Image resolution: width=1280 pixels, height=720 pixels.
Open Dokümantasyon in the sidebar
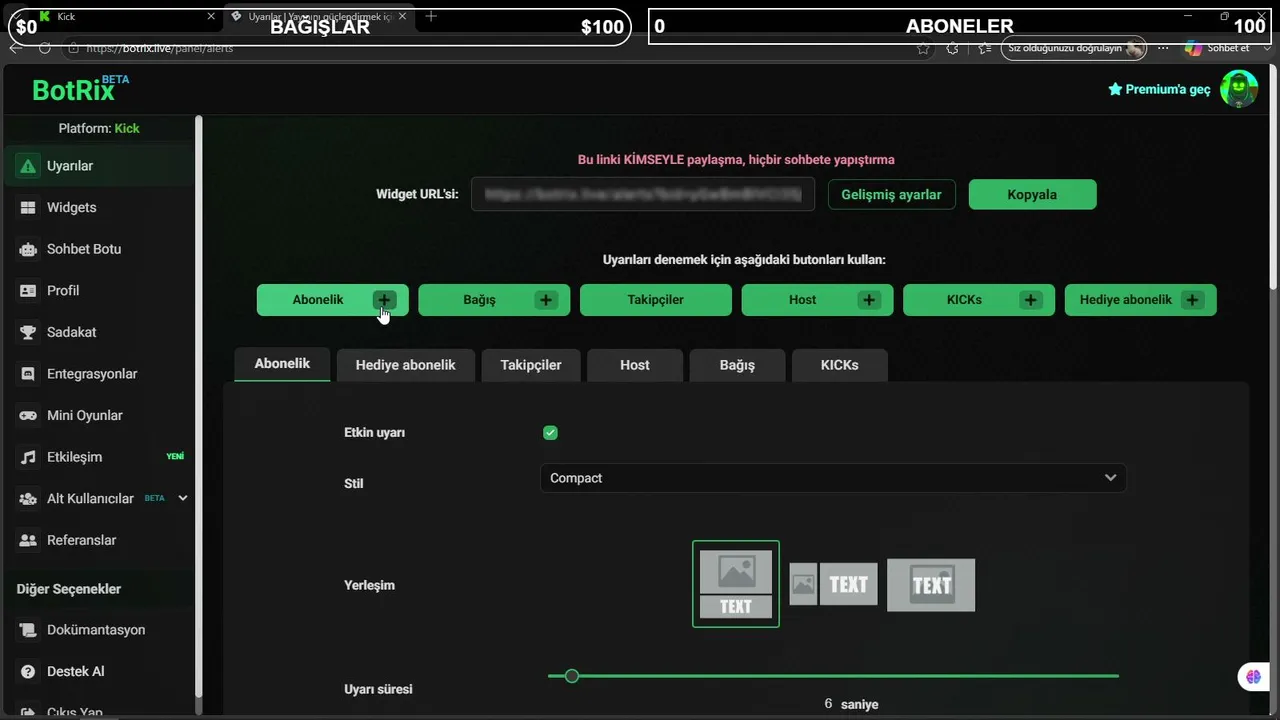[98, 630]
